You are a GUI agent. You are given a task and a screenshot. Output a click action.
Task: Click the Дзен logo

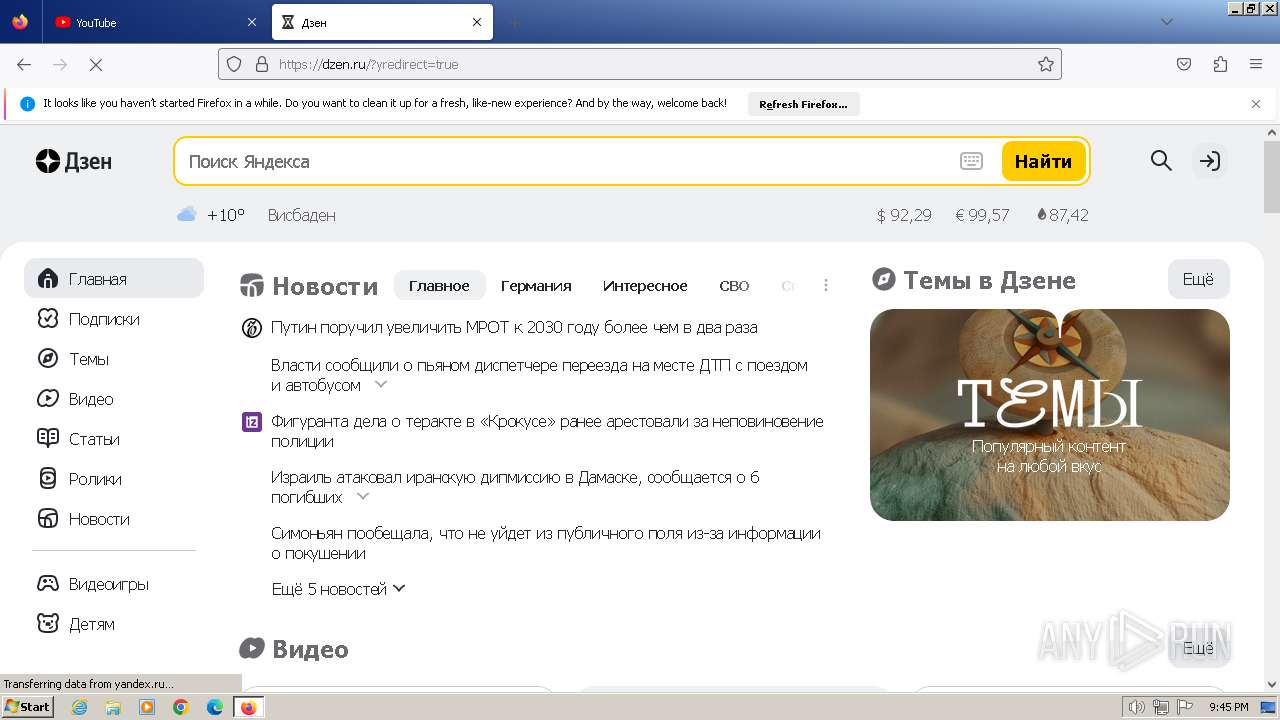[74, 161]
